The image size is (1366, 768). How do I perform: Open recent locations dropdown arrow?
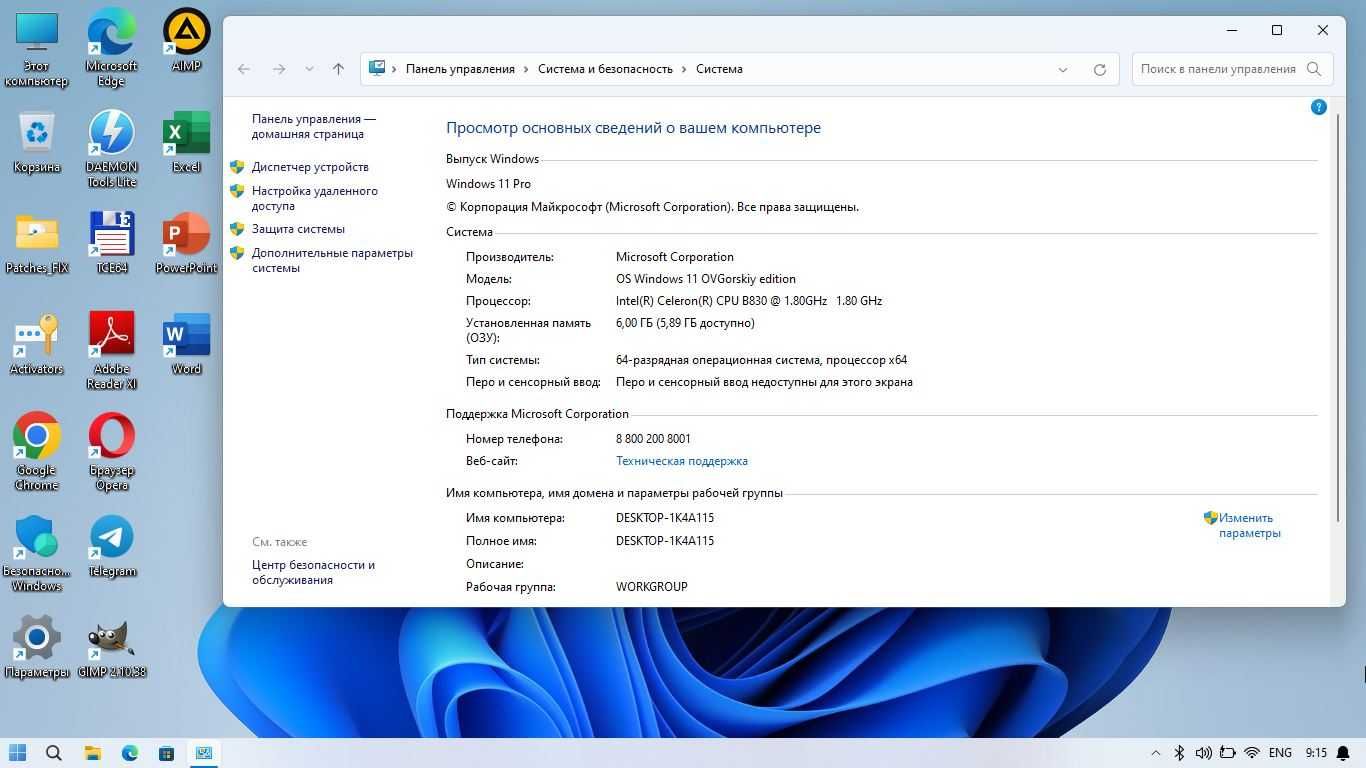(x=309, y=69)
